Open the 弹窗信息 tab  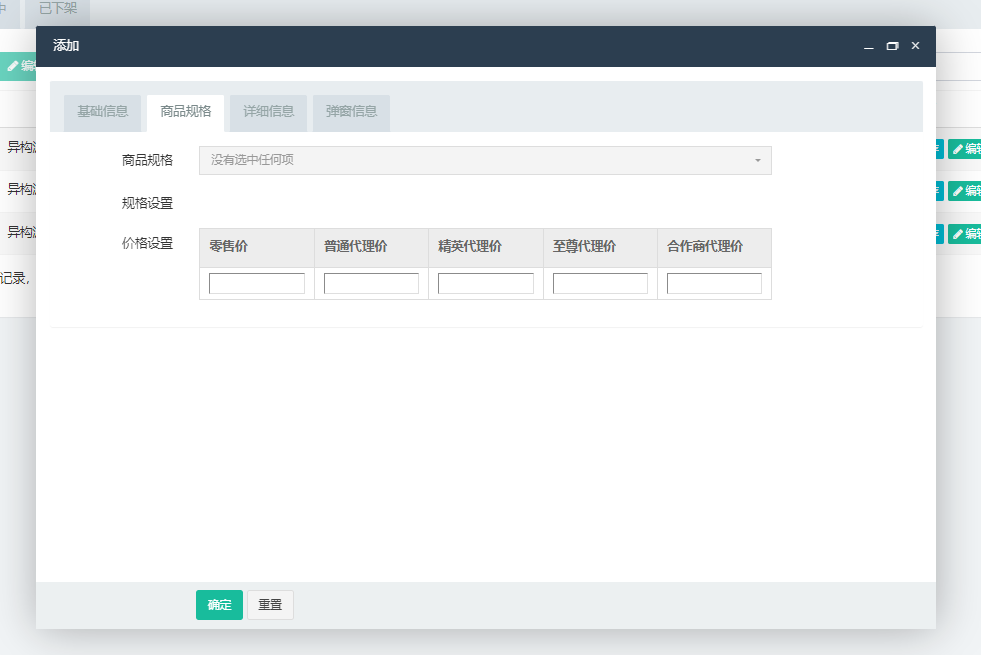(x=351, y=111)
